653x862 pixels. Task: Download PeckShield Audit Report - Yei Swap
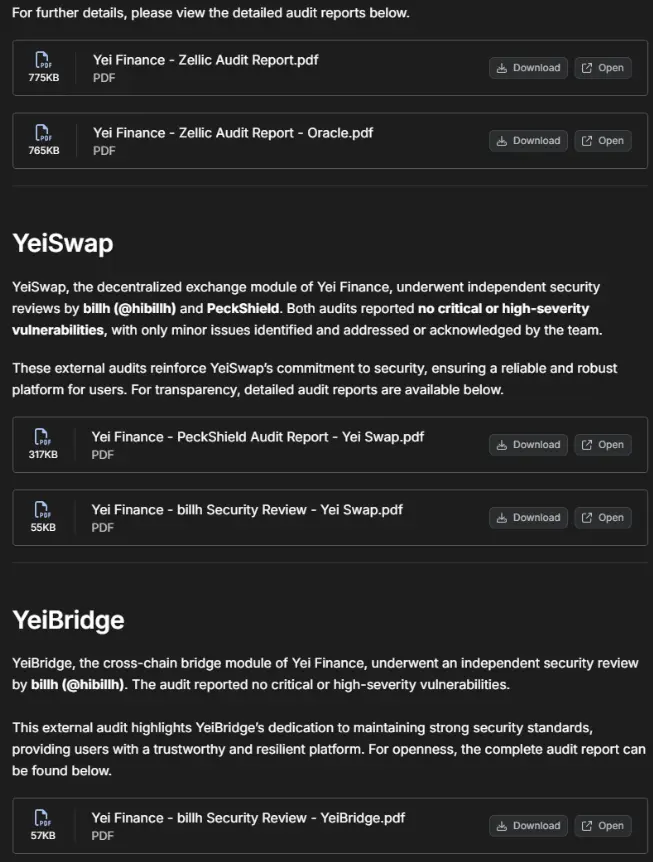[x=528, y=445]
